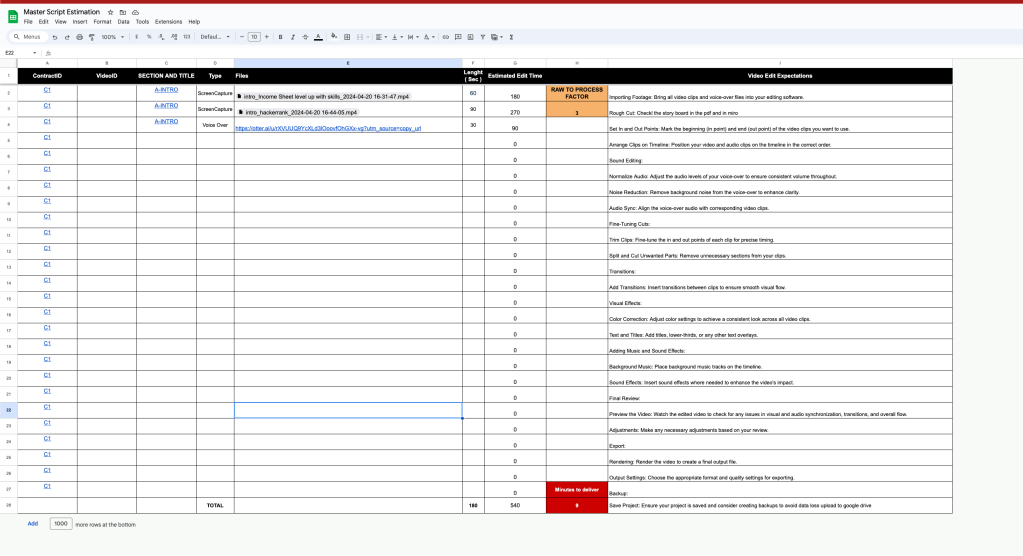This screenshot has height=556, width=1023.
Task: Click the Print icon
Action: coord(80,37)
